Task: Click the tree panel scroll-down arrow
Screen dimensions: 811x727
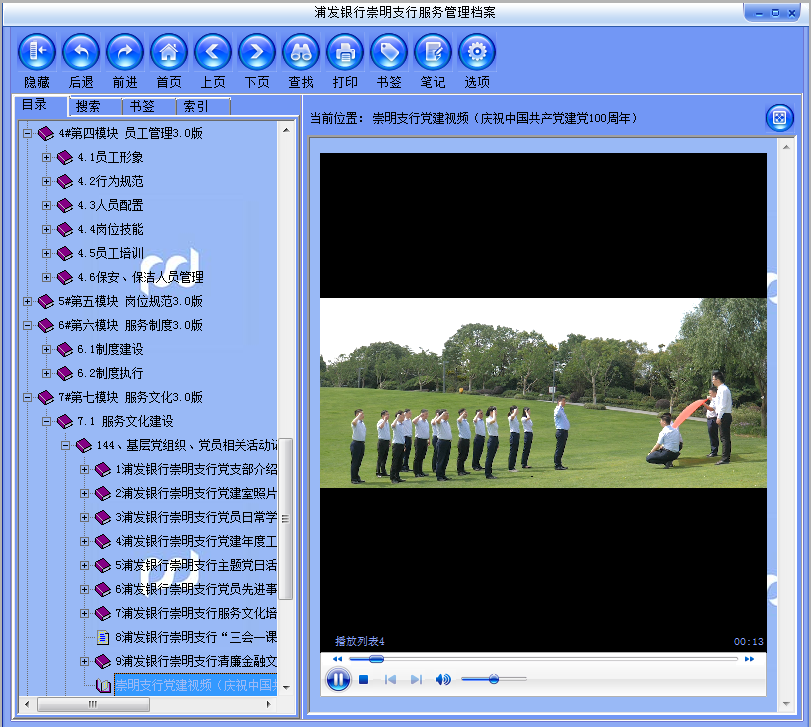Action: pyautogui.click(x=286, y=687)
